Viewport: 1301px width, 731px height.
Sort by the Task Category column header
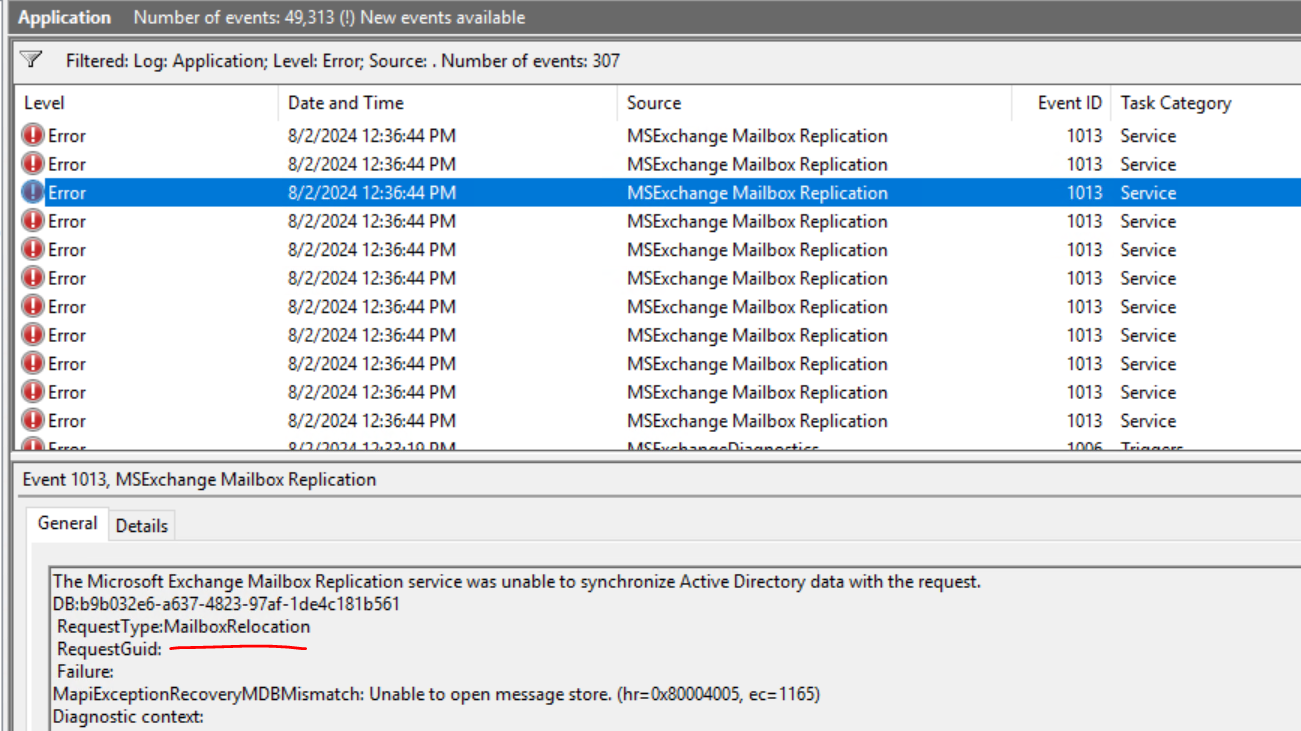coord(1176,103)
